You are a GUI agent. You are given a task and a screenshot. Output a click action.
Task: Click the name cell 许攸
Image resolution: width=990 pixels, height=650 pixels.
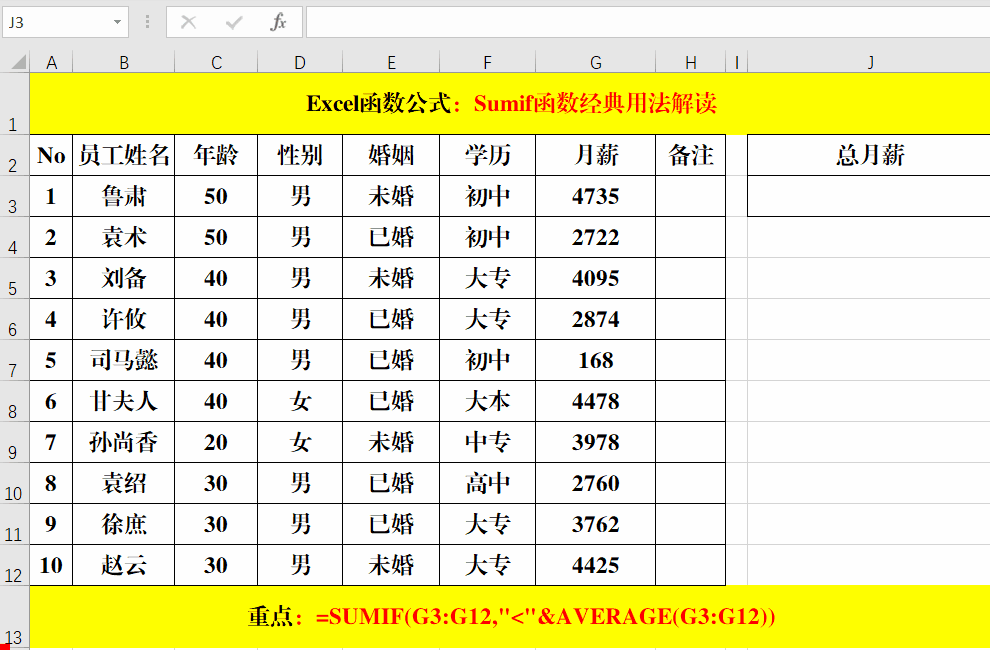click(x=124, y=320)
